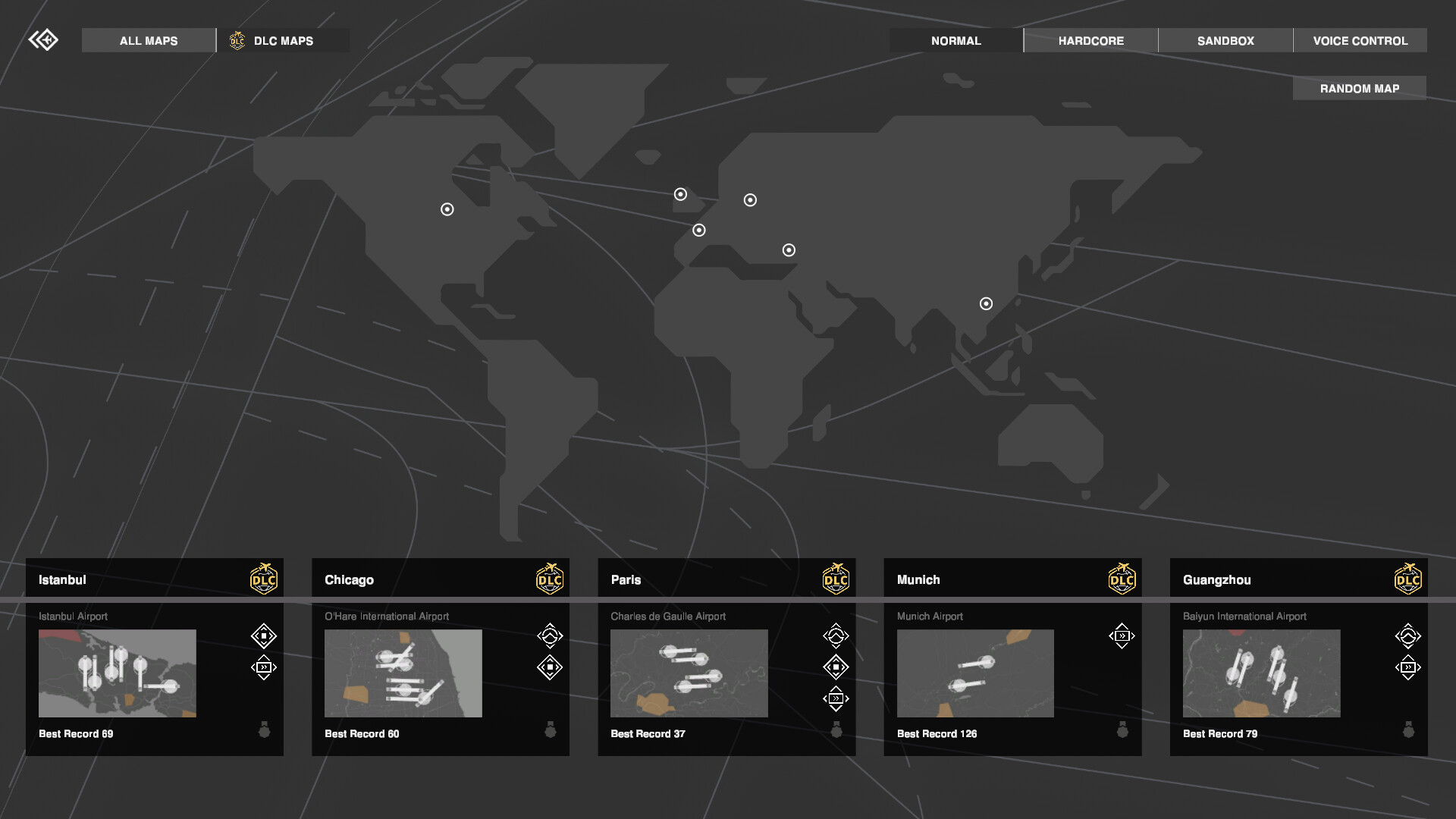Screen dimensions: 1456x819
Task: Select the Guangzhou marker on world map
Action: point(986,303)
